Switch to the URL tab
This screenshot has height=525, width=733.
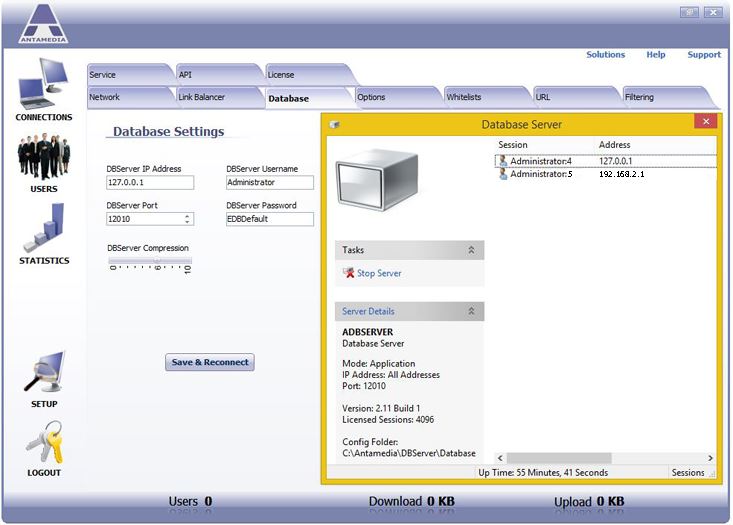coord(575,97)
